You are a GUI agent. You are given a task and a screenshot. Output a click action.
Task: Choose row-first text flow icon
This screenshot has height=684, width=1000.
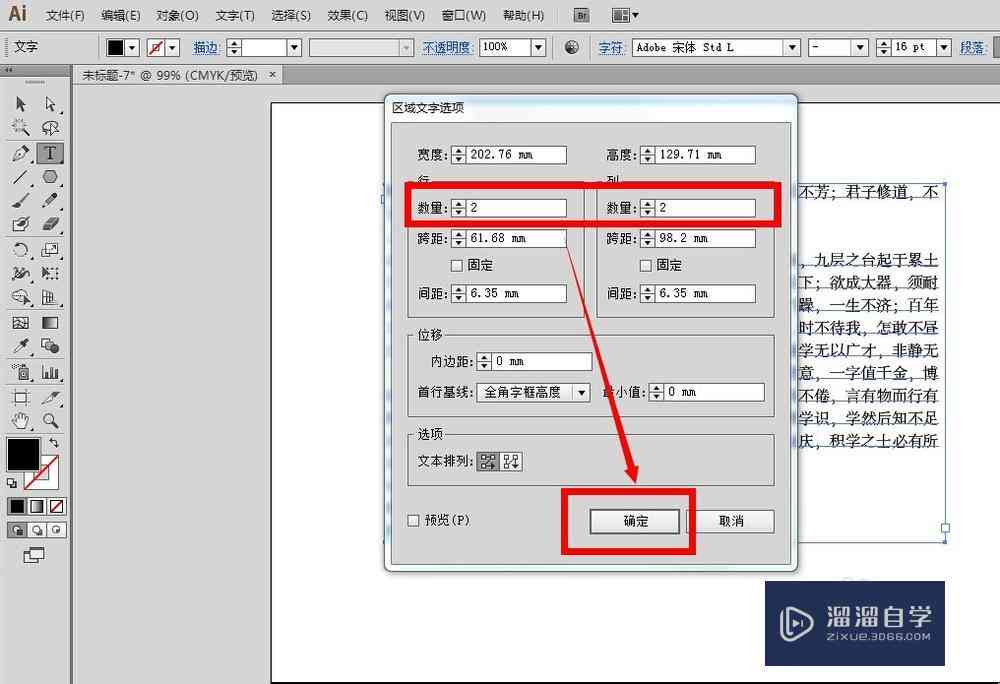click(x=488, y=462)
